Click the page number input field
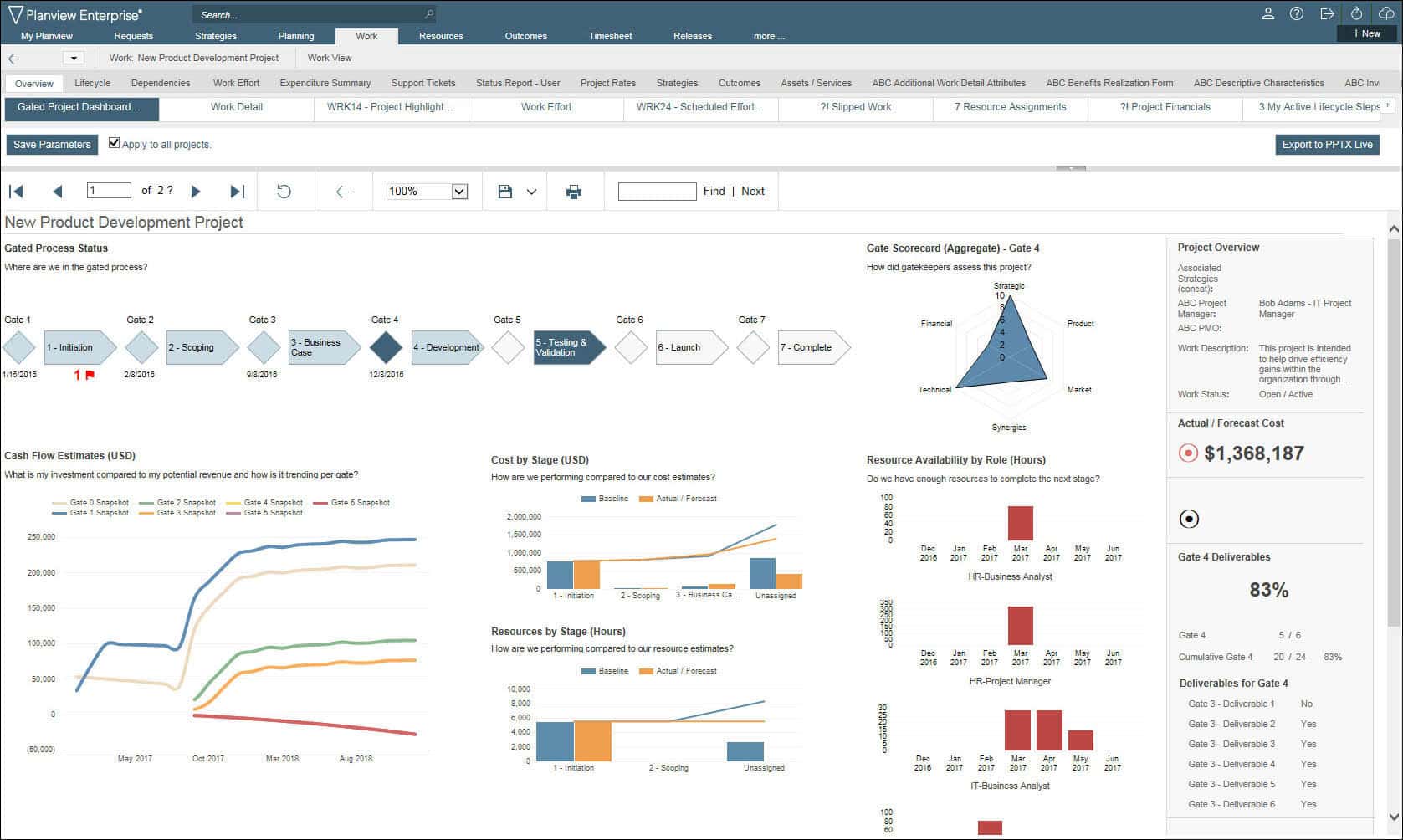 coord(109,191)
